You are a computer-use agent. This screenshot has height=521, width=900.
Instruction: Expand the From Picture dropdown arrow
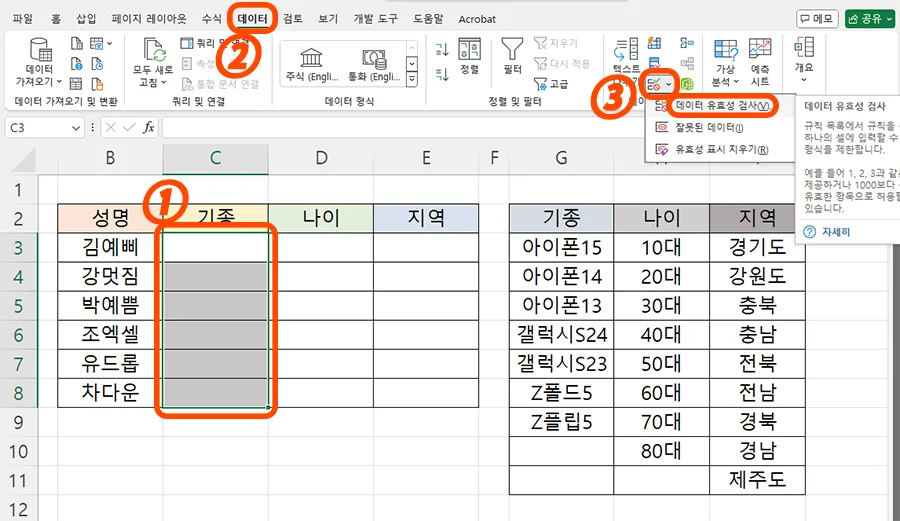click(x=110, y=44)
